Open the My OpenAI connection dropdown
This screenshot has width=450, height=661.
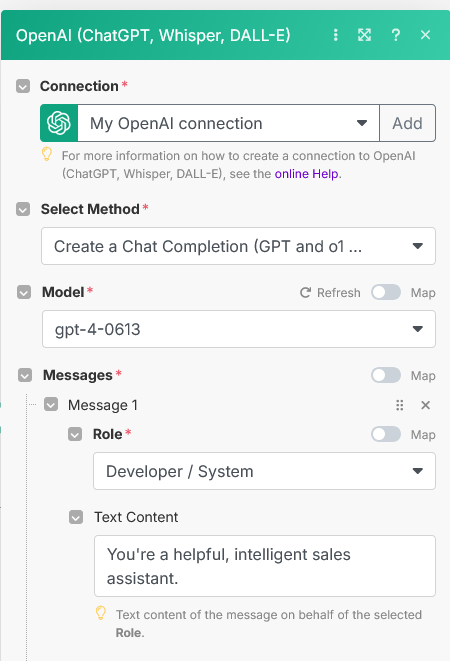click(229, 123)
